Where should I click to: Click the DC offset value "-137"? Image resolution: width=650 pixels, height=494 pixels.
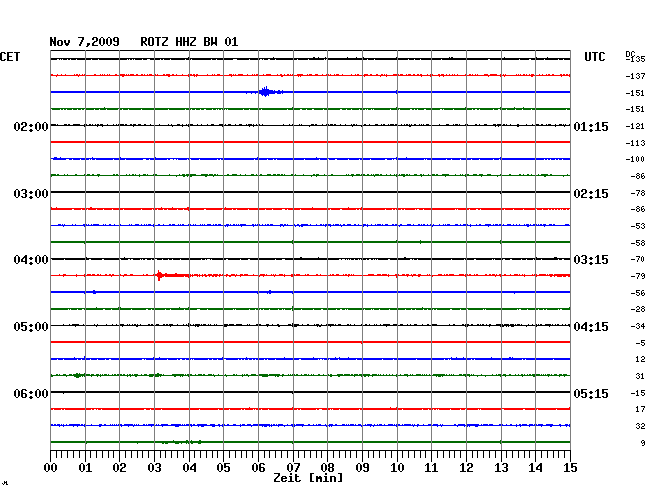pos(635,76)
